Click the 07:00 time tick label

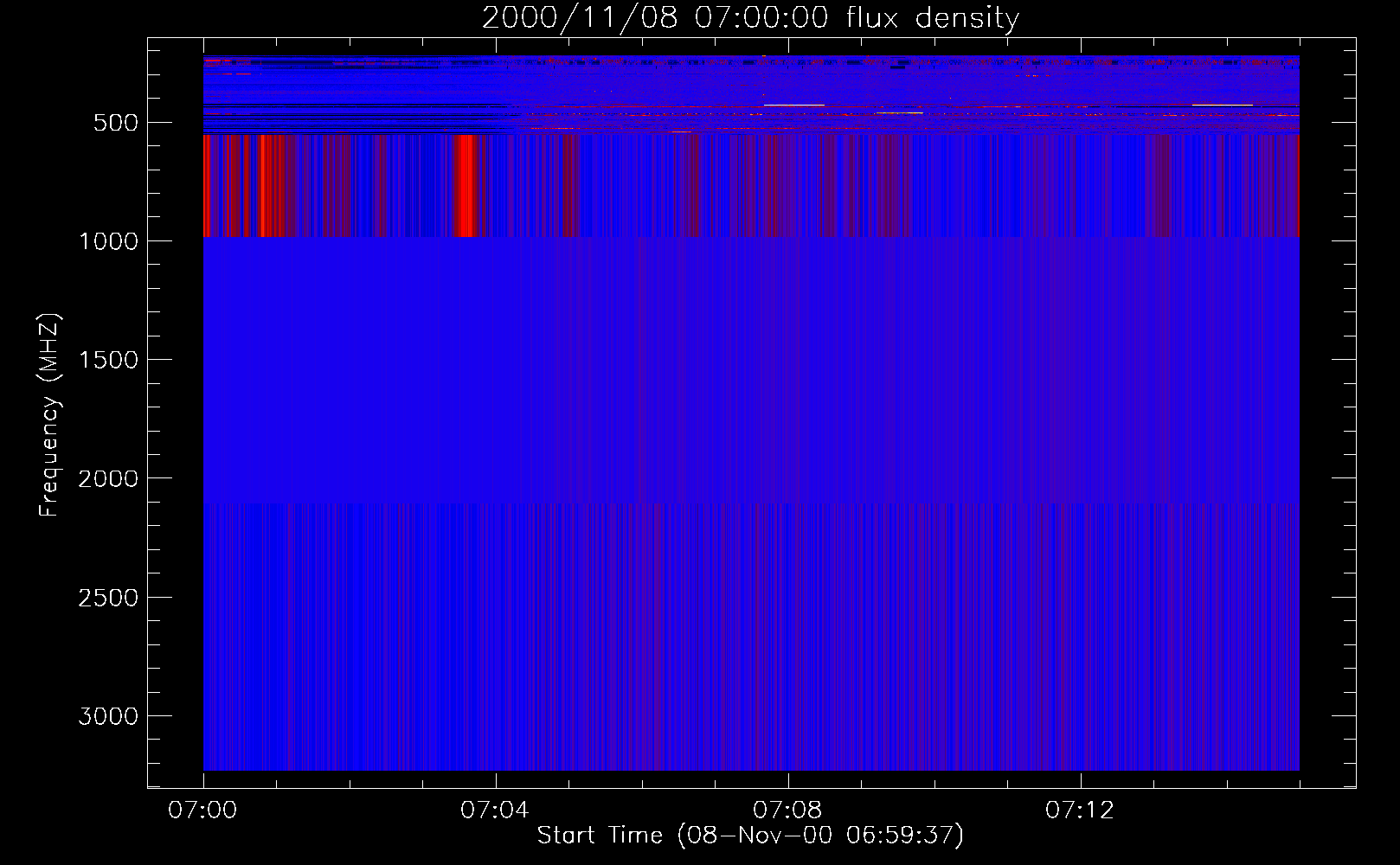[202, 811]
